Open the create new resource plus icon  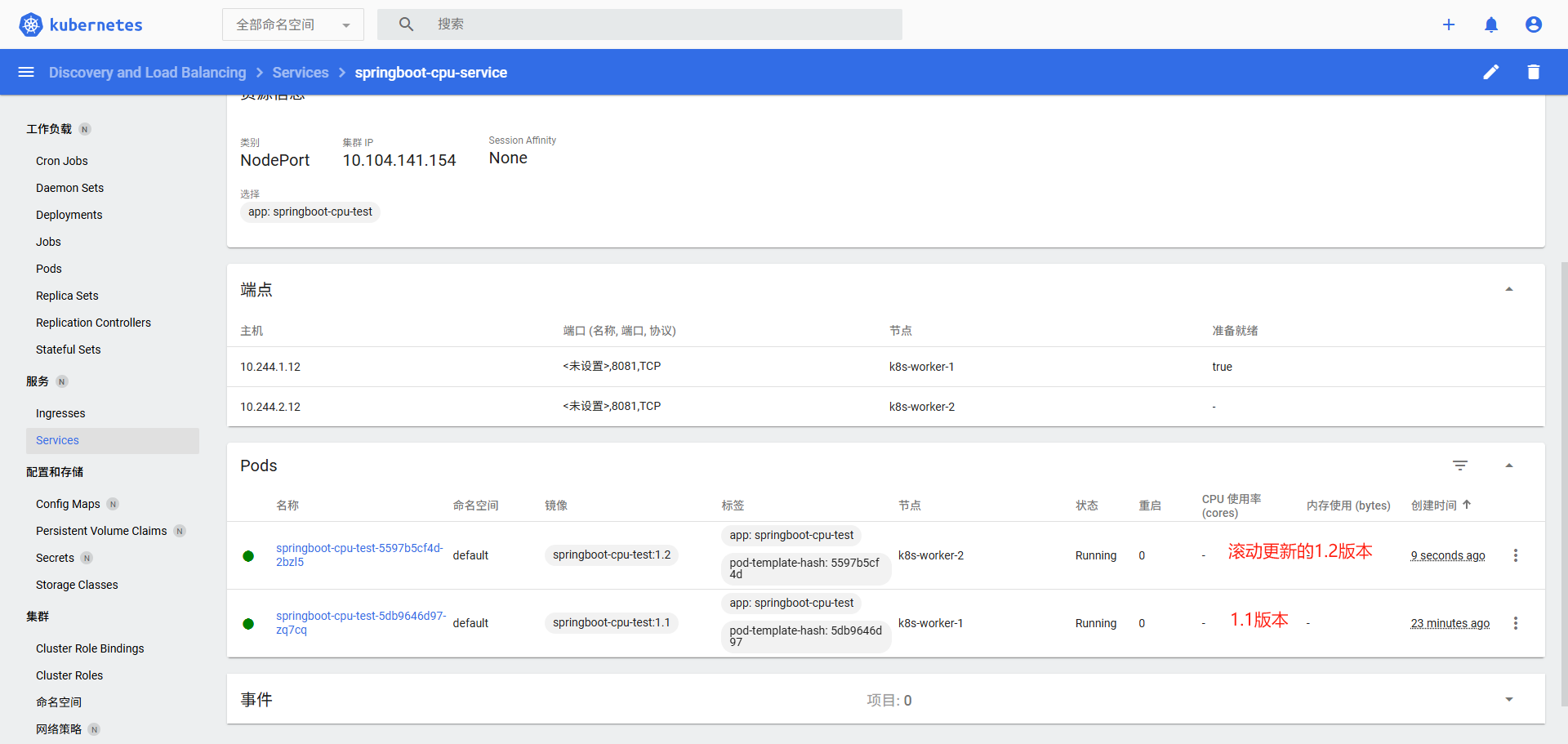click(x=1449, y=25)
